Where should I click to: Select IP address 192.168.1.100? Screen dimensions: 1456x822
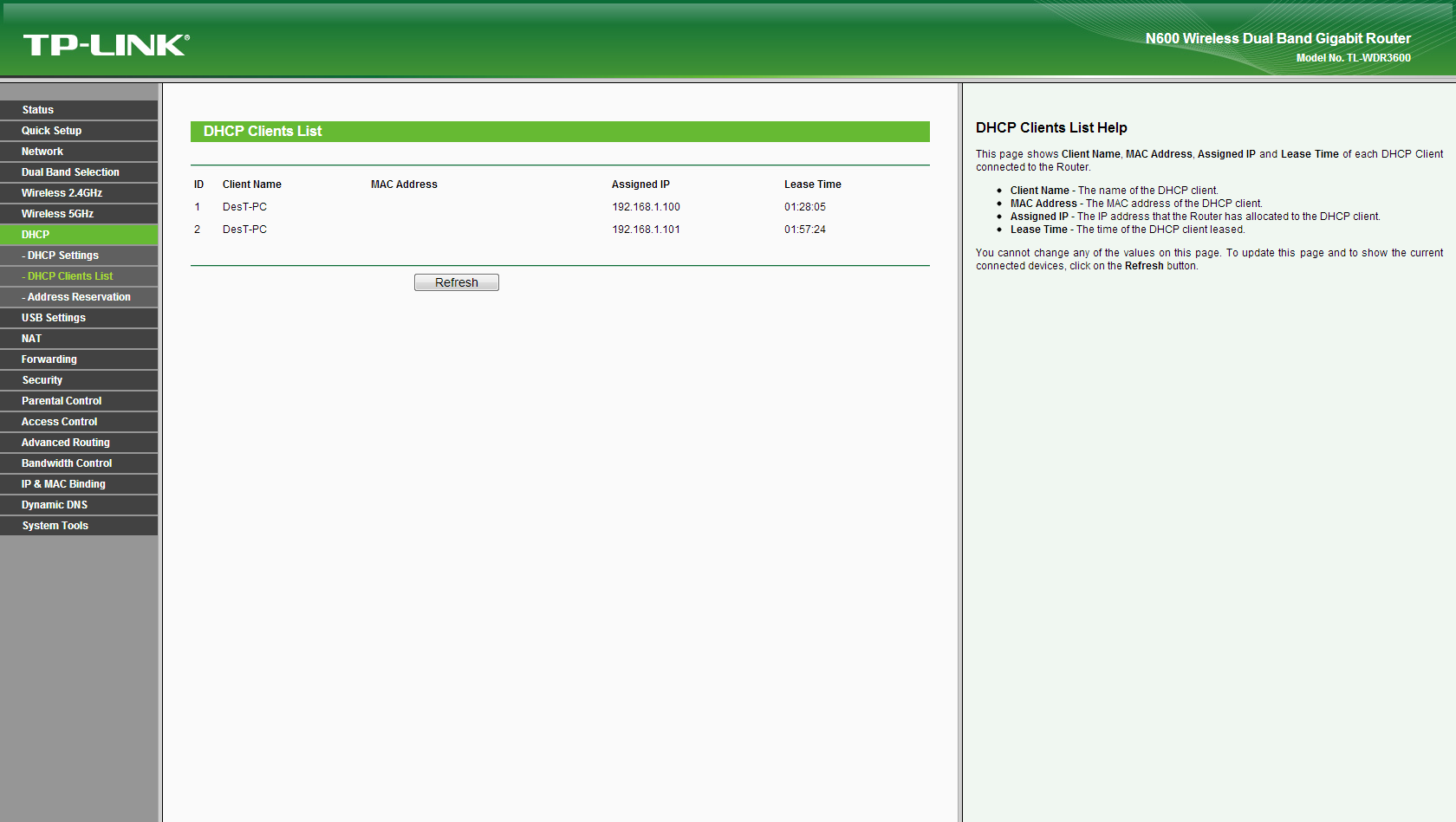tap(646, 207)
